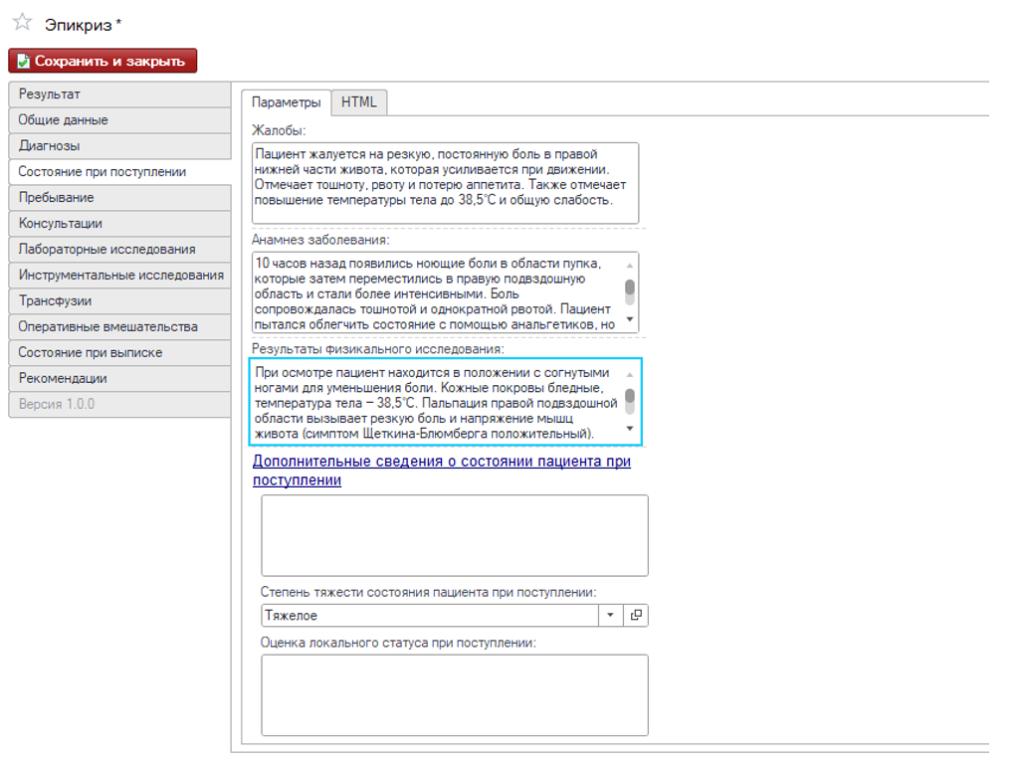
Task: Go to the Состояние при выписке section
Action: 120,353
